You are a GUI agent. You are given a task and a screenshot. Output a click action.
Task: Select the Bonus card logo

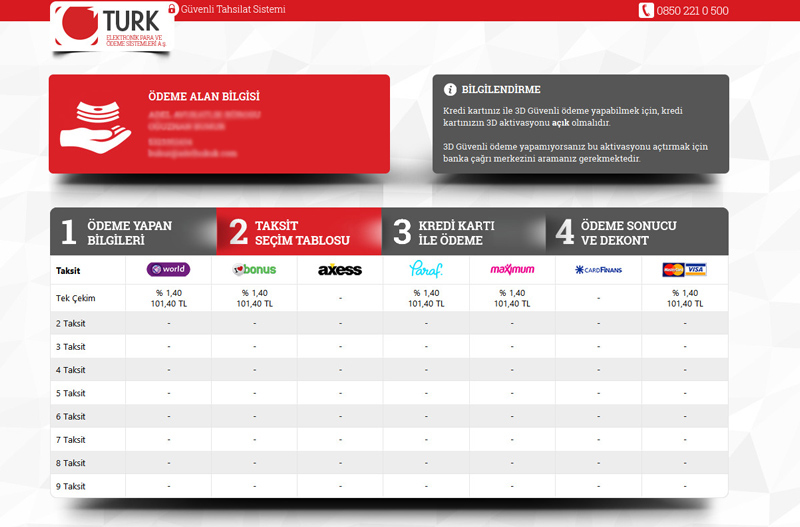(254, 270)
